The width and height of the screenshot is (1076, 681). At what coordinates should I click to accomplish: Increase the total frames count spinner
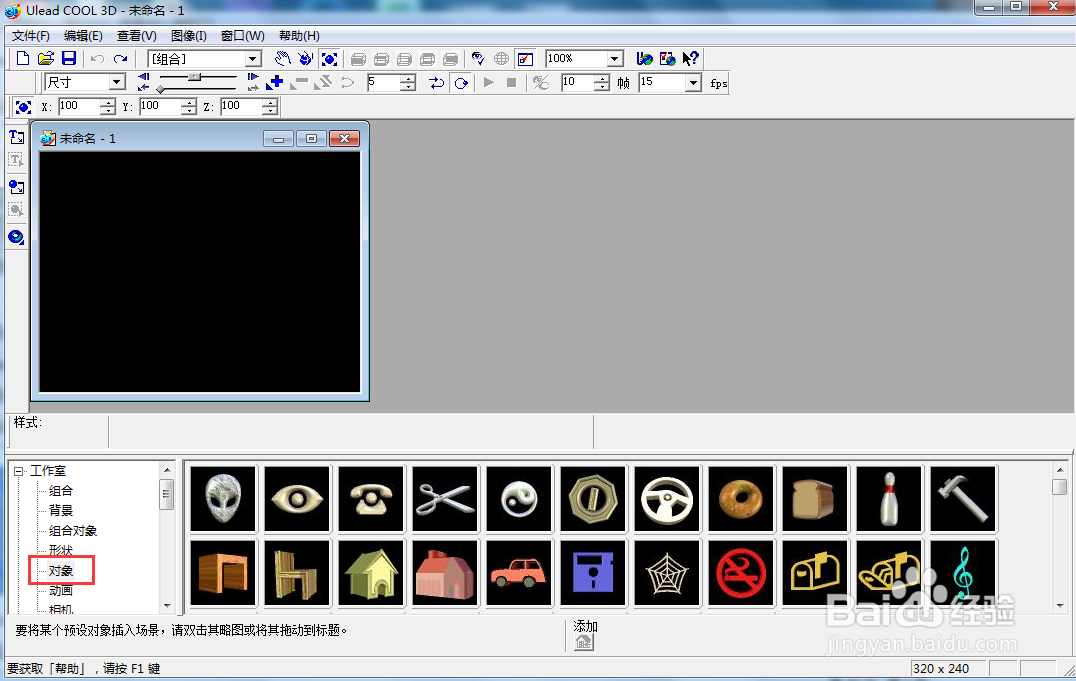602,79
